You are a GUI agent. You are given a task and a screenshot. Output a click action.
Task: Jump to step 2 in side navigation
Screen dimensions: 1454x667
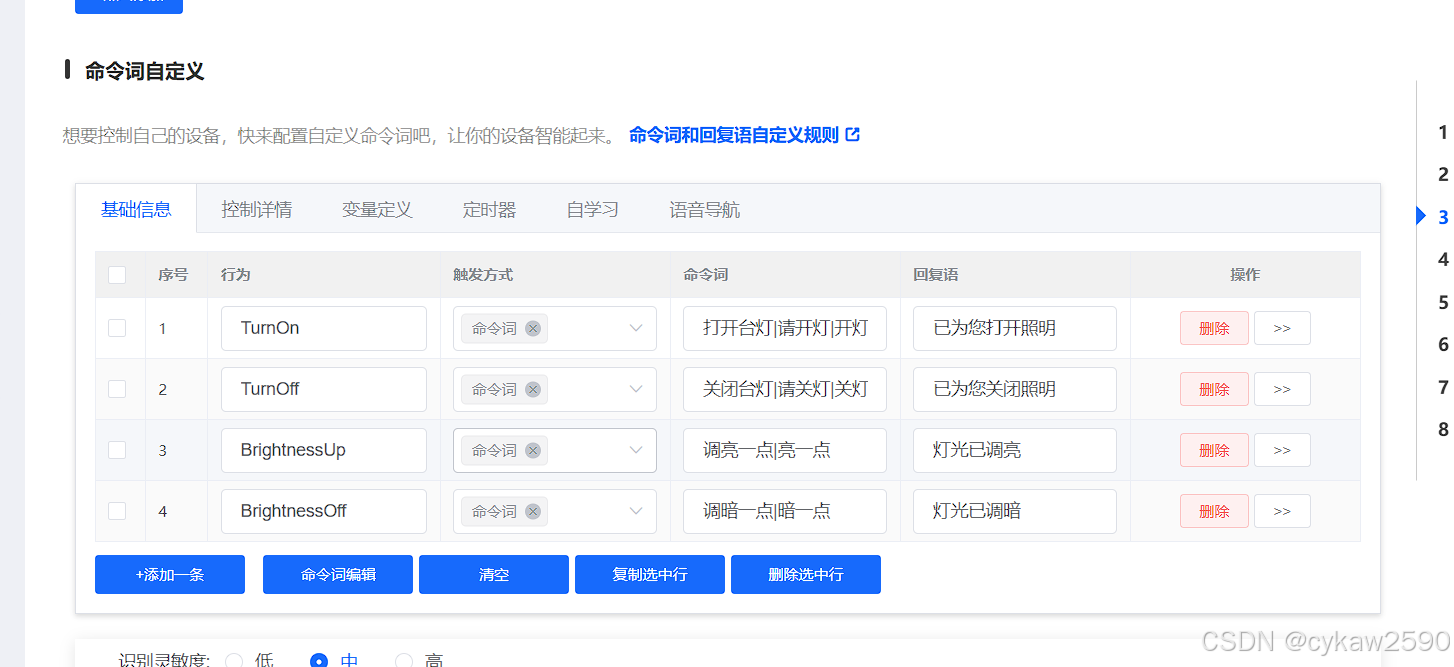tap(1443, 174)
